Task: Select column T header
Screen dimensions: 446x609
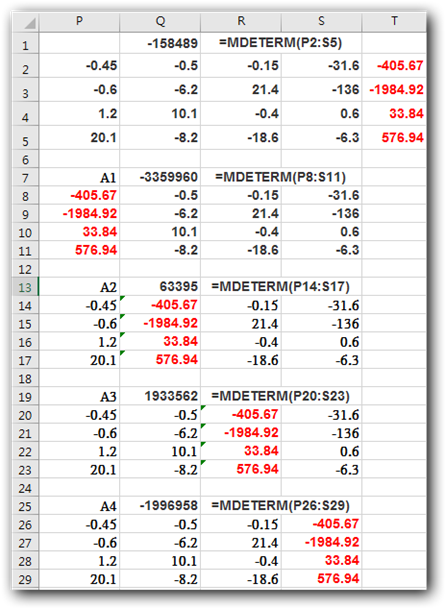Action: tap(394, 21)
